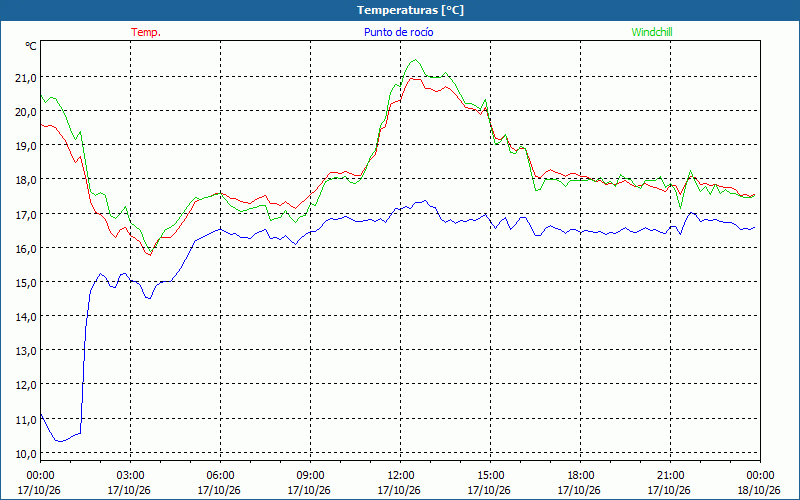This screenshot has height=500, width=800.
Task: Click the '11,0' y-axis value
Action: pyautogui.click(x=27, y=420)
